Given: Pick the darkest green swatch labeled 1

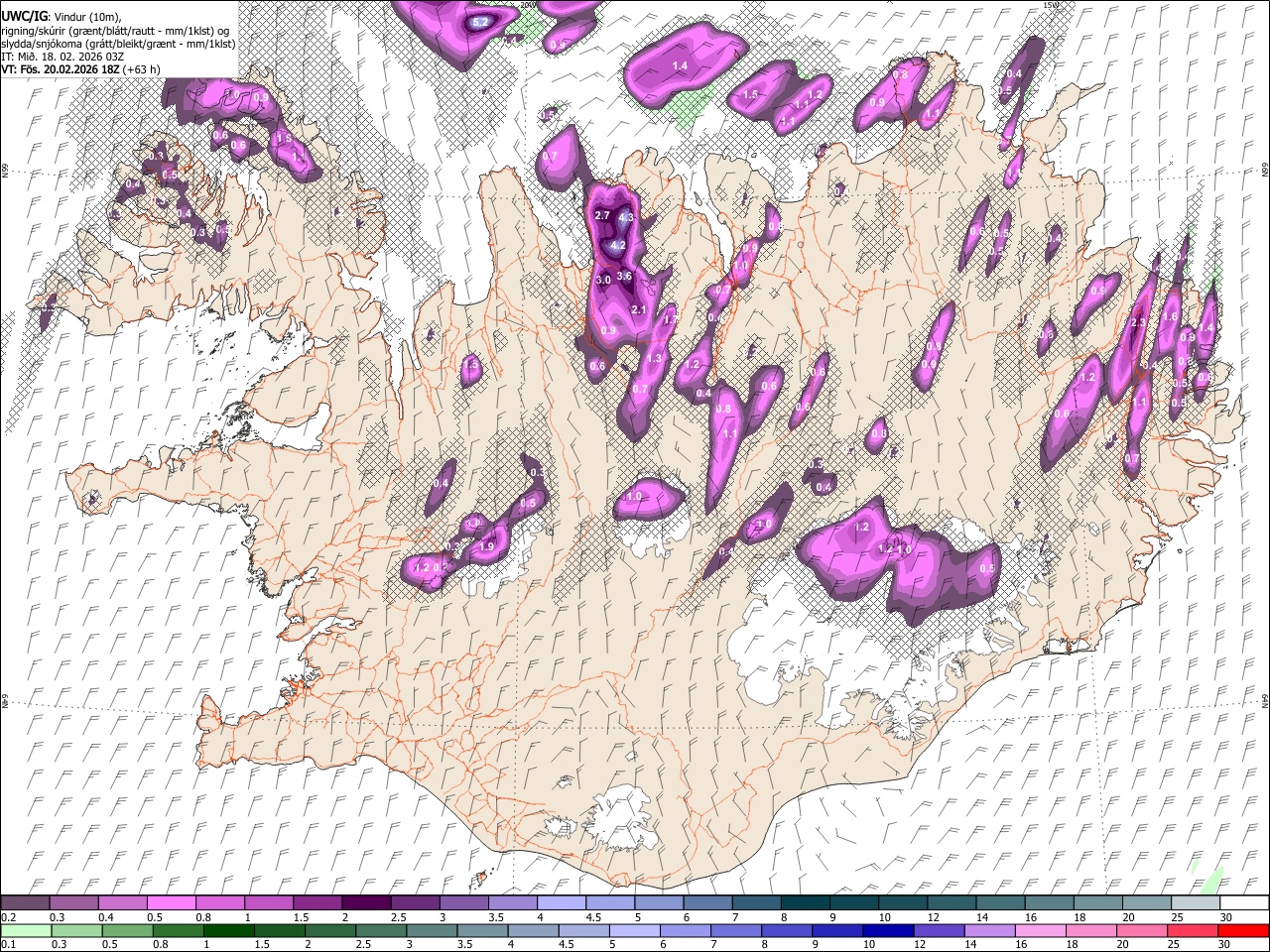Looking at the screenshot, I should coord(228,930).
